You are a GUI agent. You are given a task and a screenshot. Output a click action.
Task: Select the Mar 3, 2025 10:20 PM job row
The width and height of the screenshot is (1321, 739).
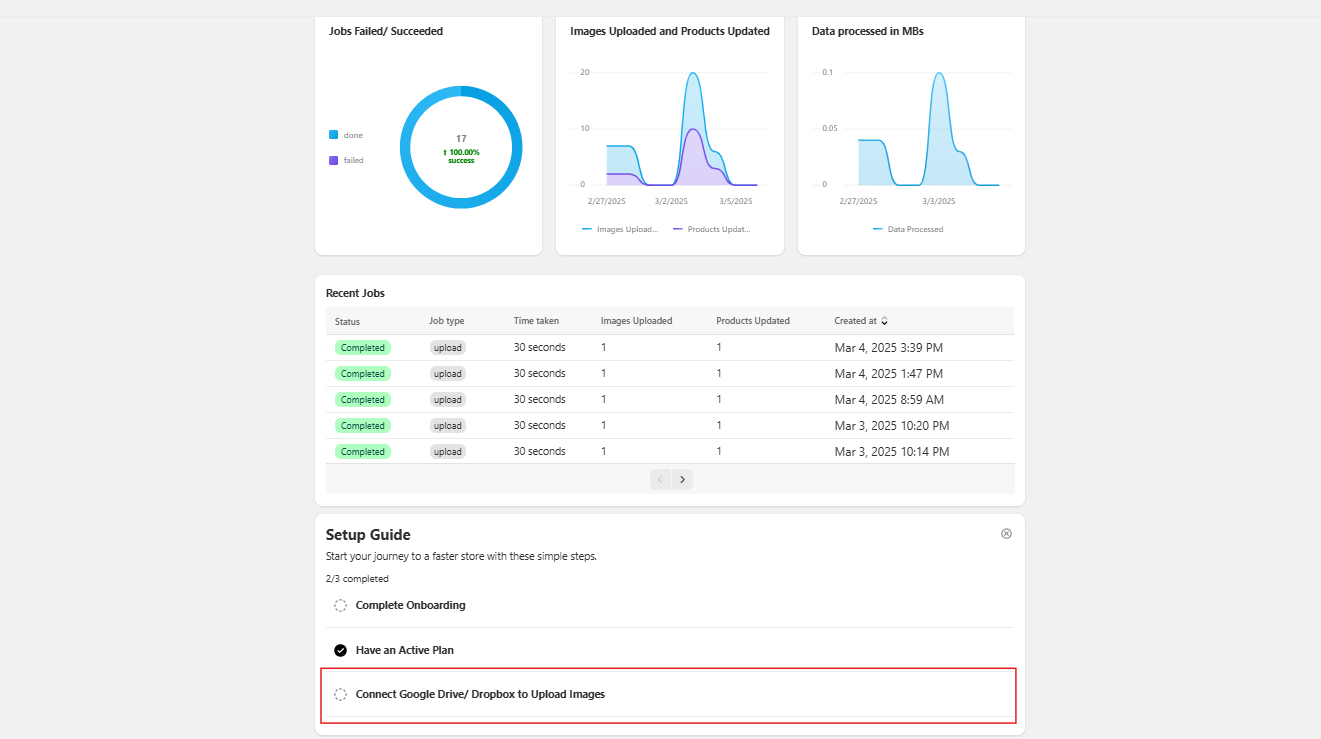click(670, 425)
